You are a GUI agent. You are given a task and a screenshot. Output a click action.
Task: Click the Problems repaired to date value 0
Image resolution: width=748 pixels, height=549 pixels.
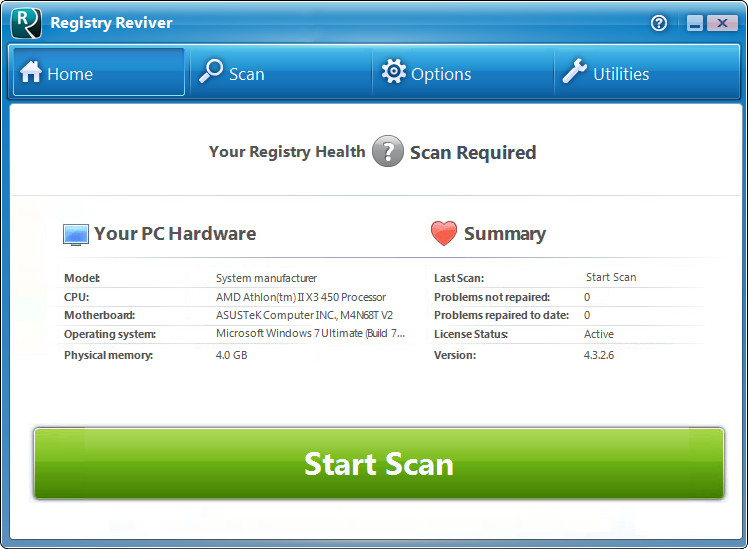coord(587,315)
